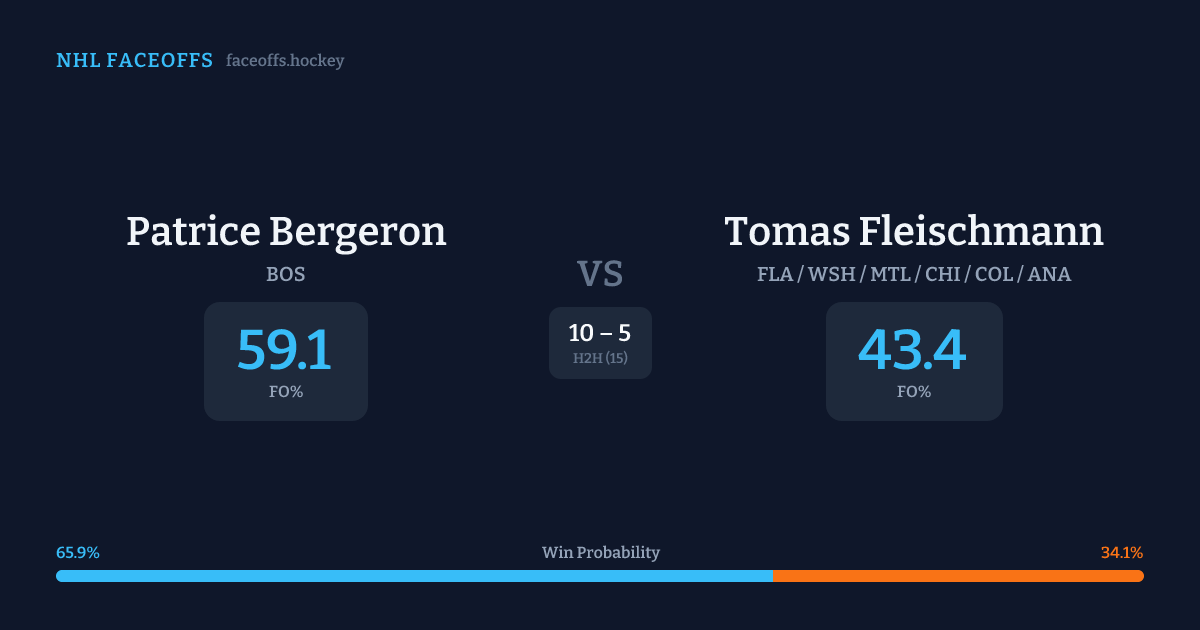Click the blue segment of the probability bar
Image resolution: width=1200 pixels, height=630 pixels.
[x=414, y=576]
